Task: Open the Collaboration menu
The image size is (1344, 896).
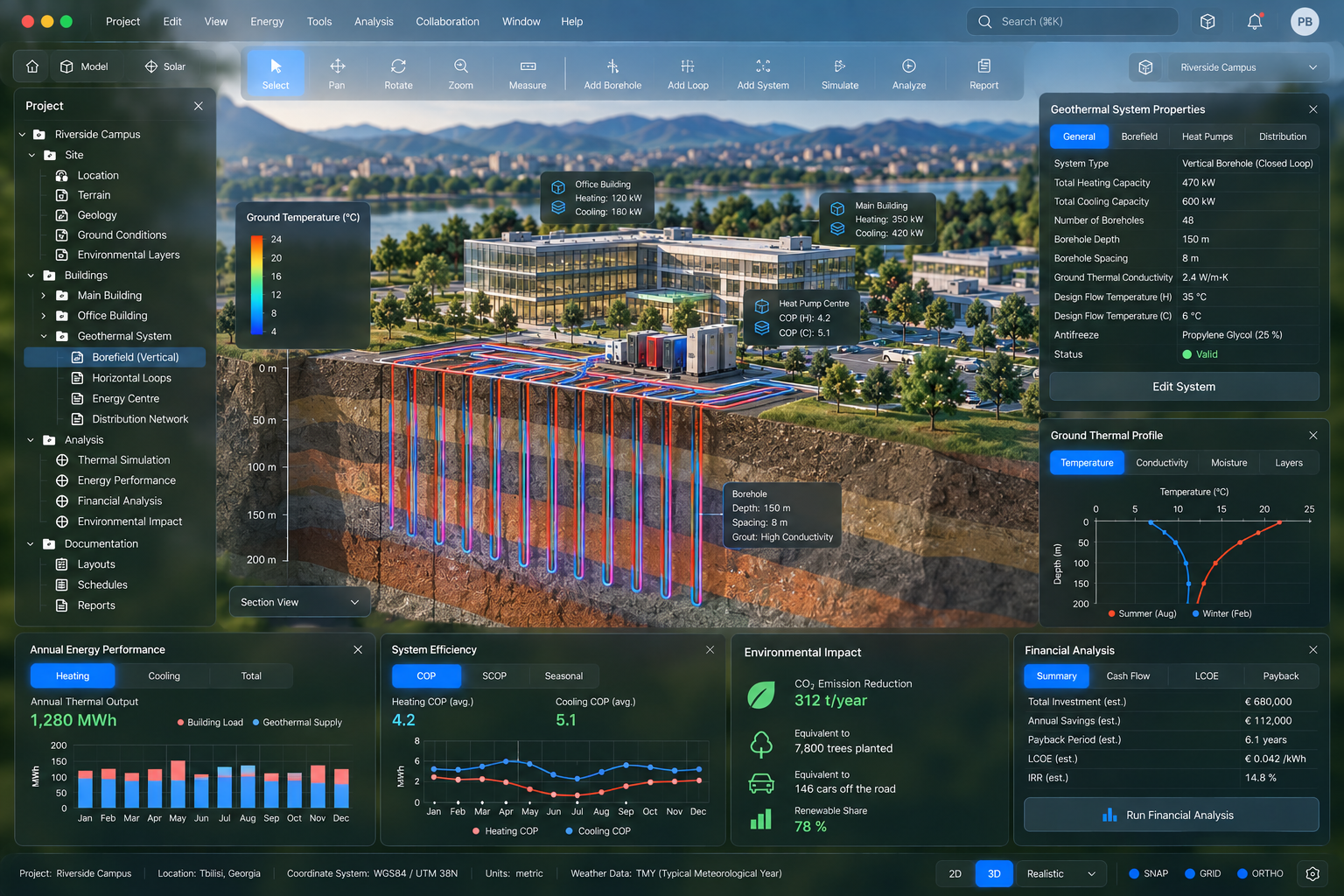Action: [447, 22]
